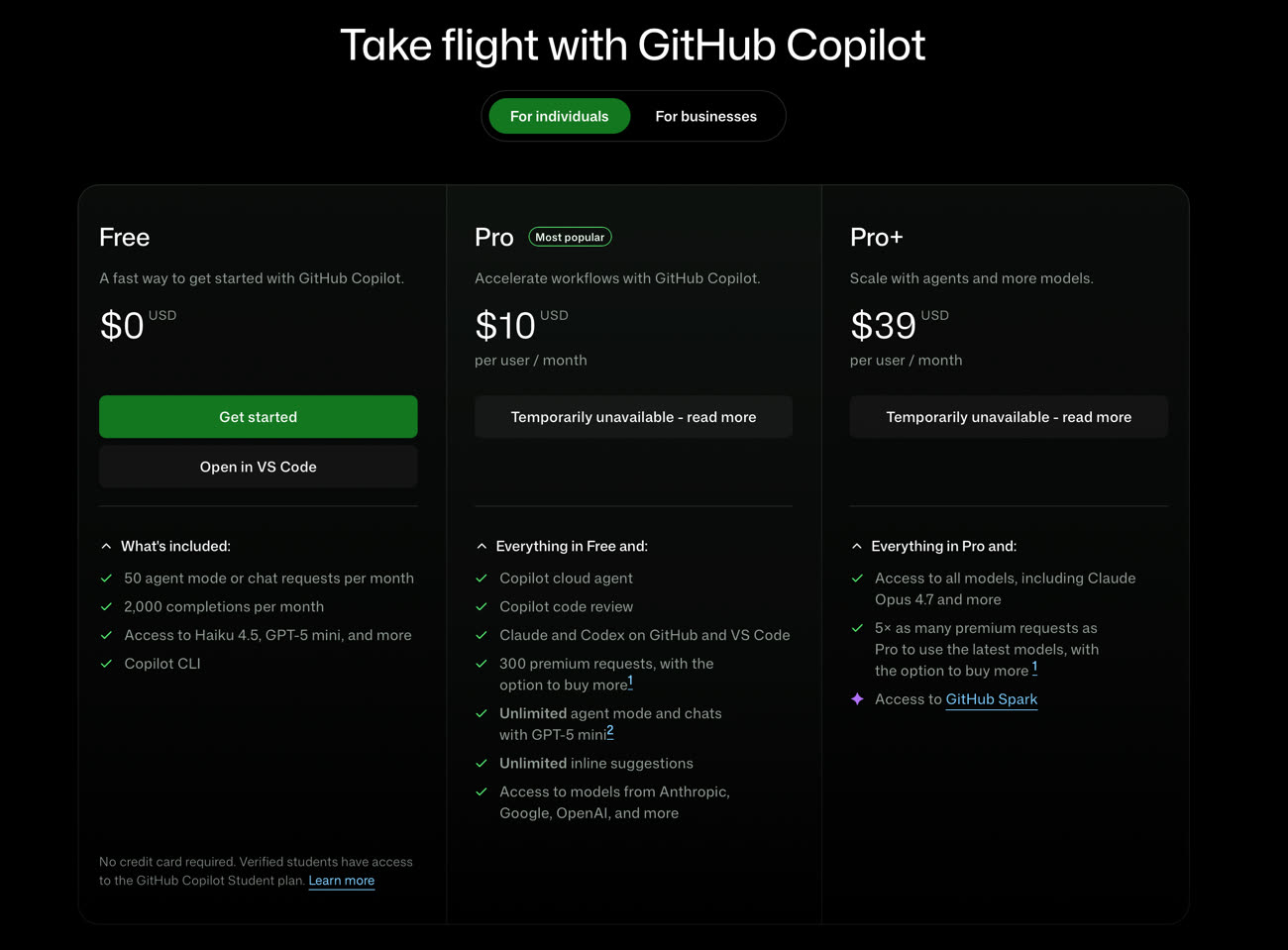The width and height of the screenshot is (1288, 950).
Task: Click the checkmark beside Copilot CLI
Action: click(106, 664)
